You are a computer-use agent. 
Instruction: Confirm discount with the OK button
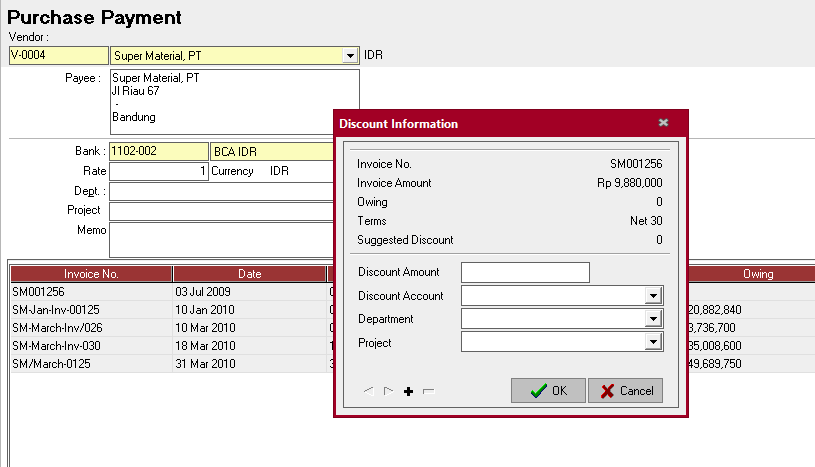point(547,391)
